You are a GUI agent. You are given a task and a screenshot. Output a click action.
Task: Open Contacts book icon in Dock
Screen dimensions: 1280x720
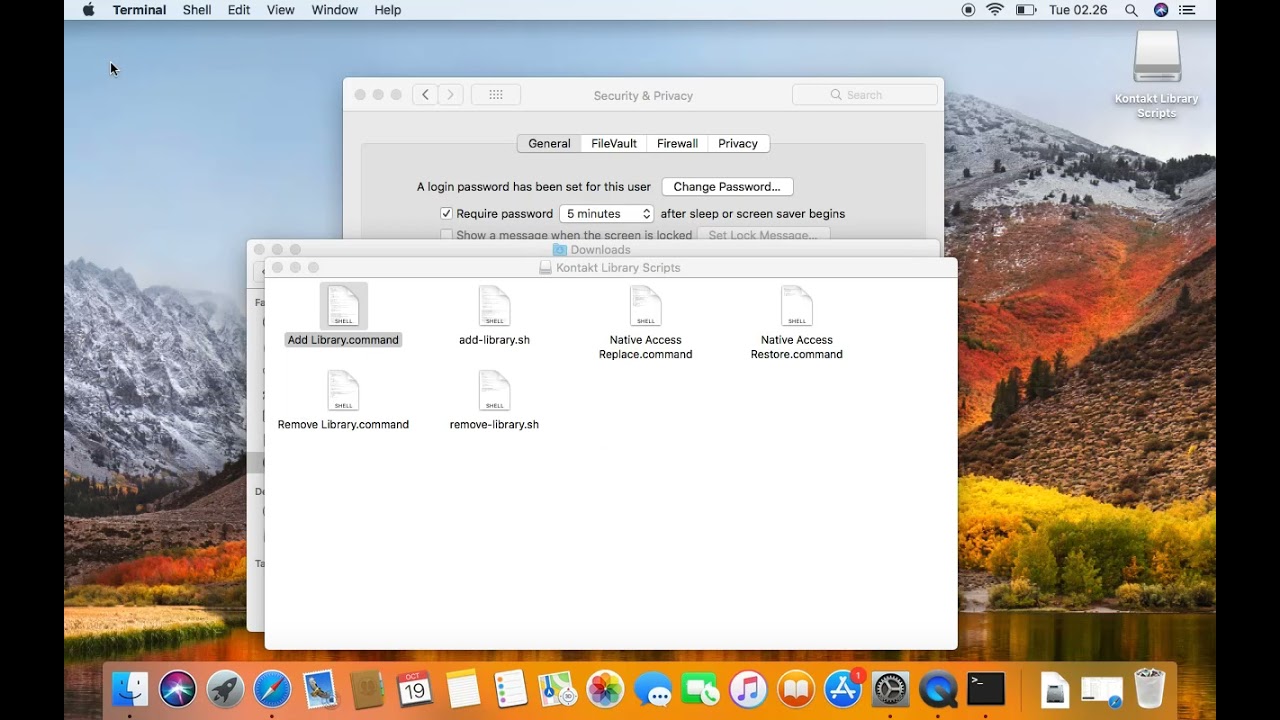click(367, 689)
